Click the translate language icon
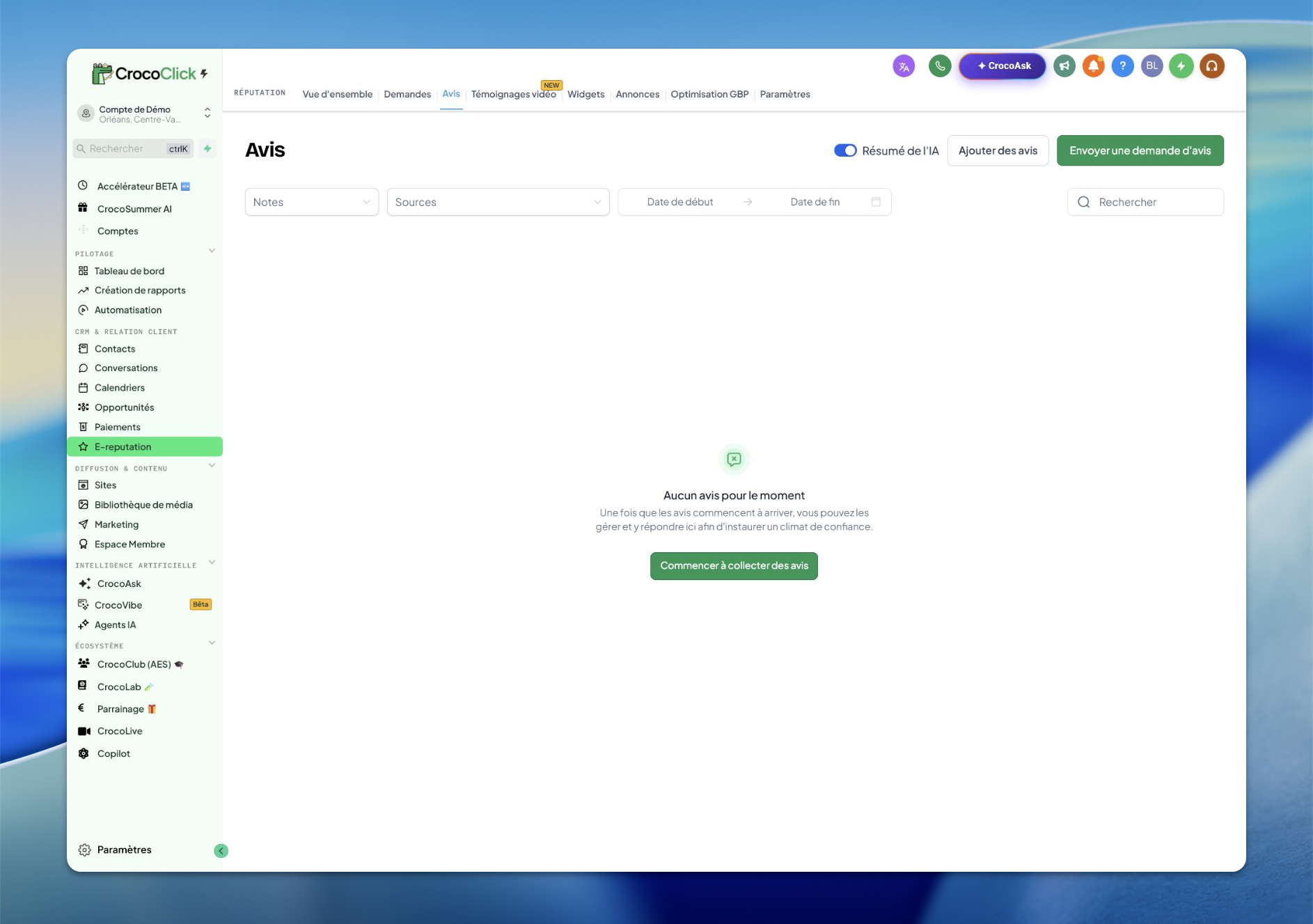The width and height of the screenshot is (1313, 924). [904, 66]
